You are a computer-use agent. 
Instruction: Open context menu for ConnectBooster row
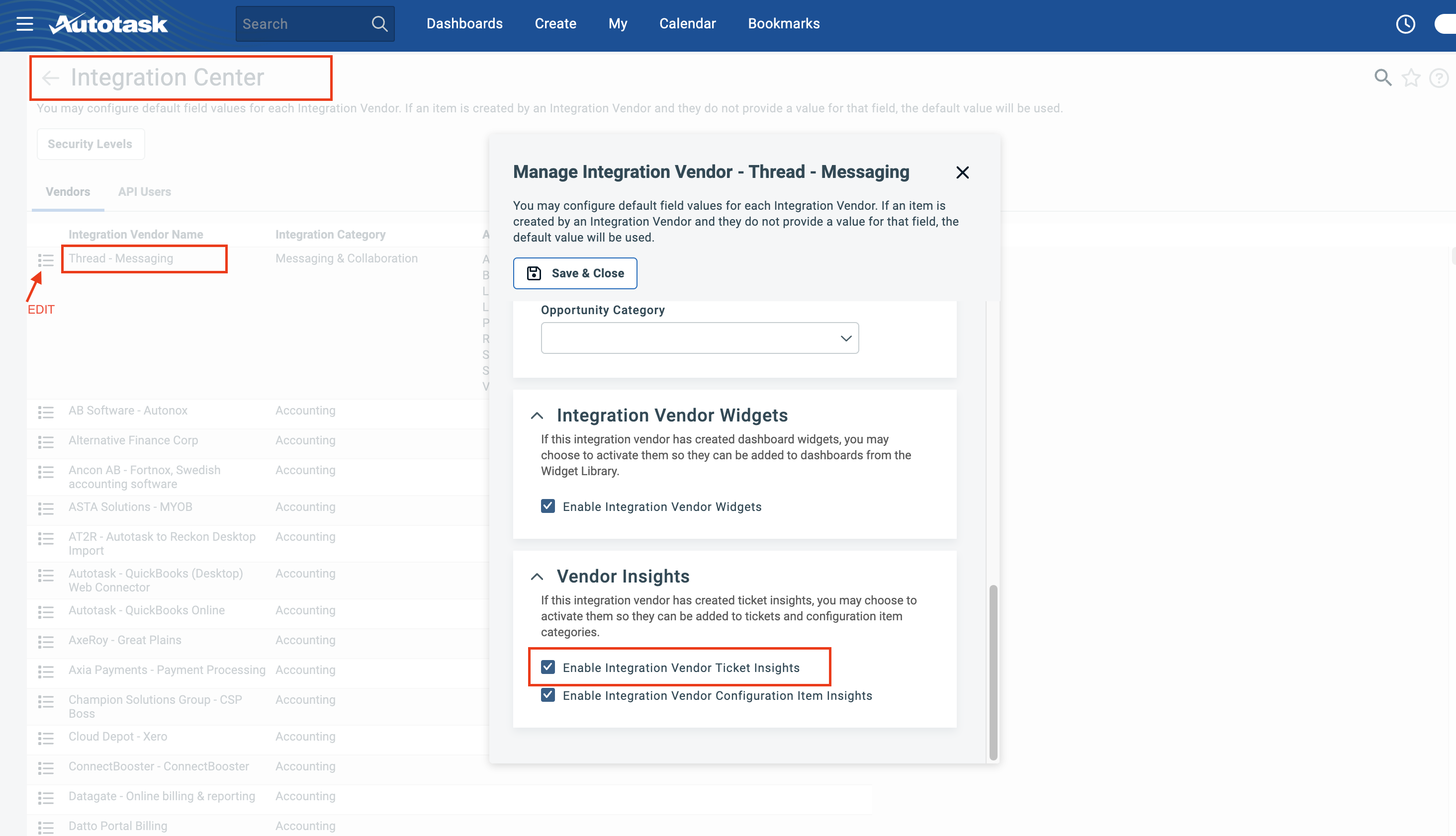pyautogui.click(x=46, y=768)
